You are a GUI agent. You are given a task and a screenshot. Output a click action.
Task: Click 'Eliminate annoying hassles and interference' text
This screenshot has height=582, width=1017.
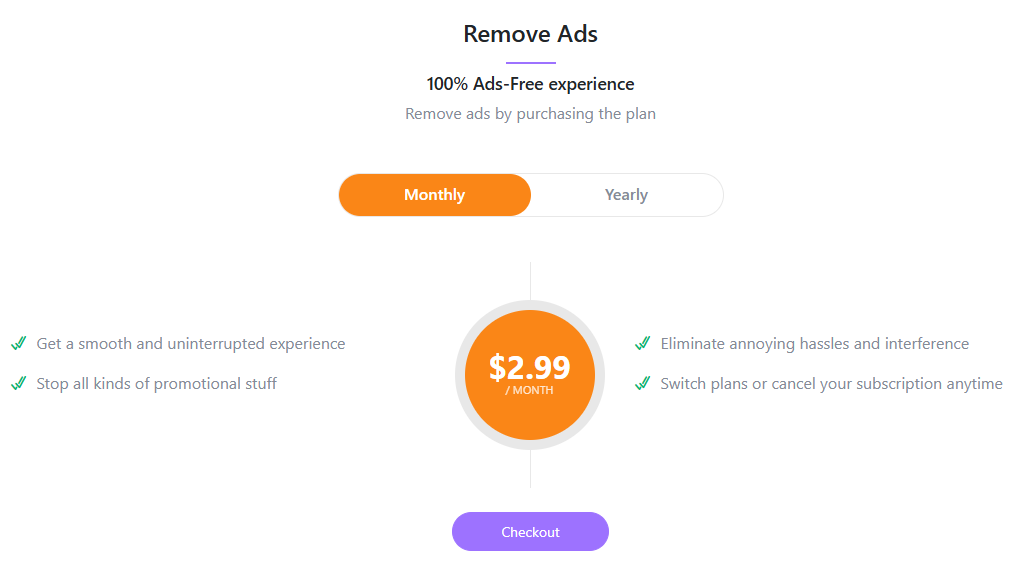[814, 344]
